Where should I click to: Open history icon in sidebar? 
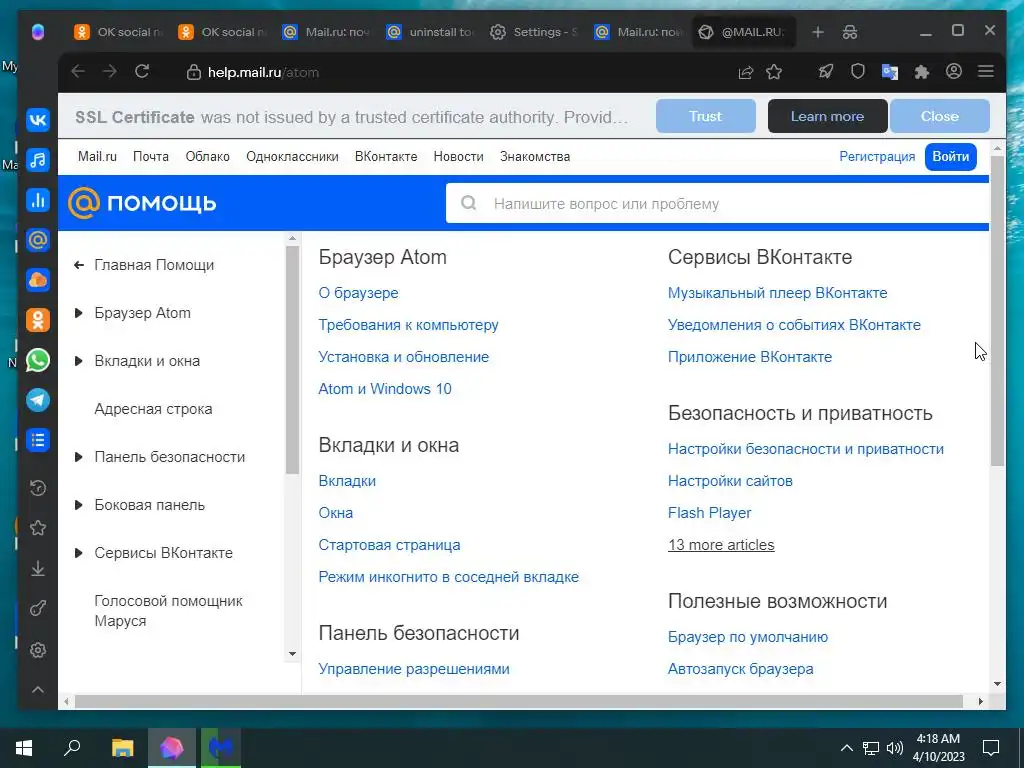click(x=38, y=487)
